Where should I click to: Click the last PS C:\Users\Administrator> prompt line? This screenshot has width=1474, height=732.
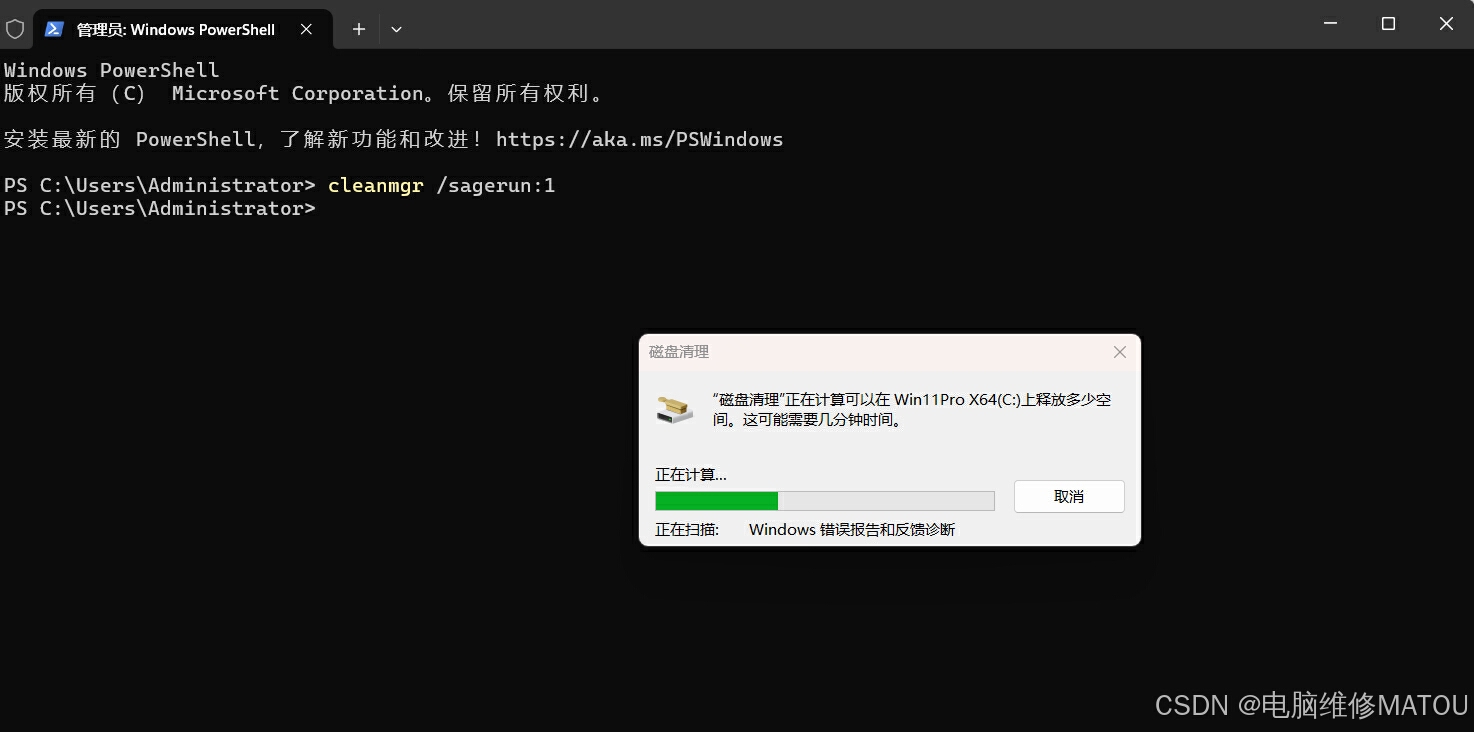[160, 209]
